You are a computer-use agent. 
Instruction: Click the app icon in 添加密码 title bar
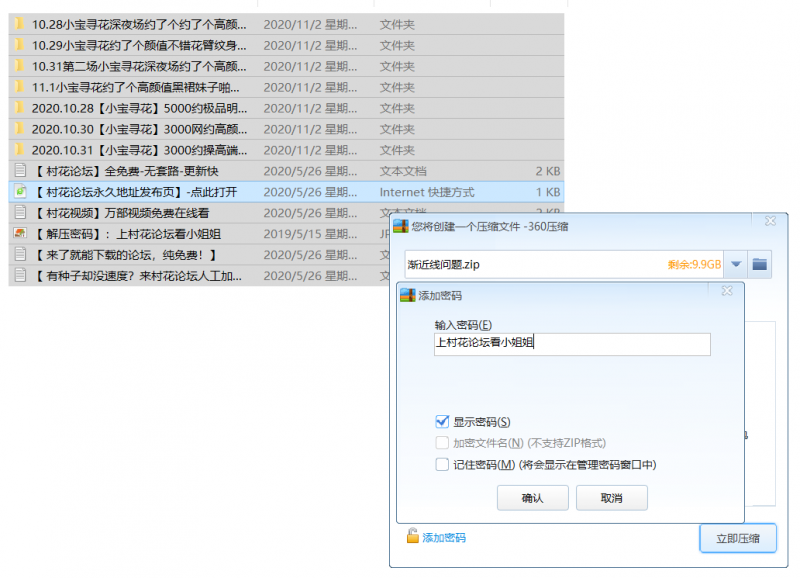(407, 296)
